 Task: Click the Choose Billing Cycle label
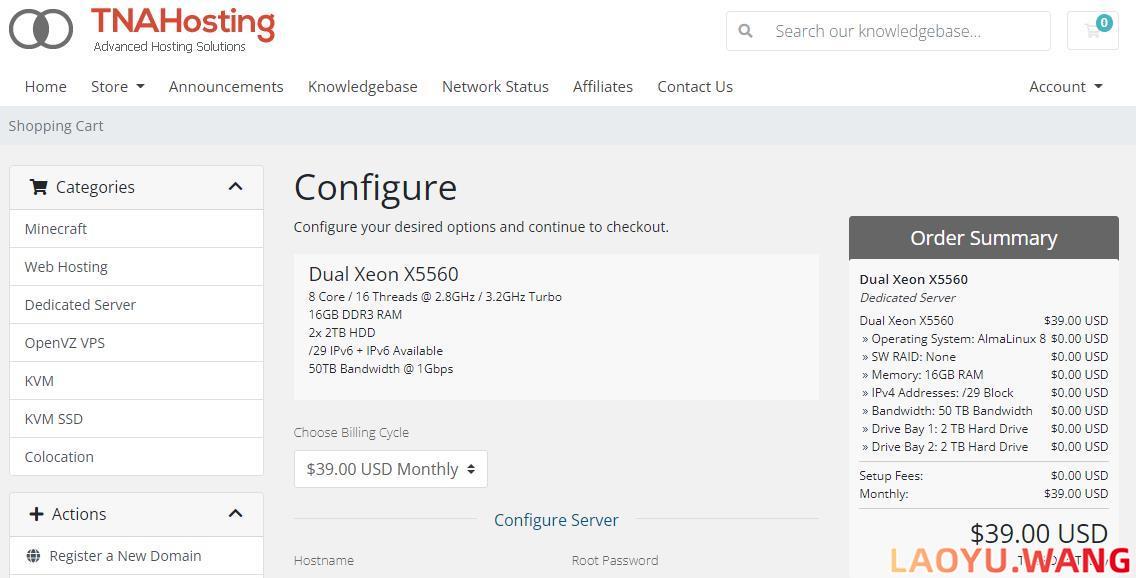351,432
